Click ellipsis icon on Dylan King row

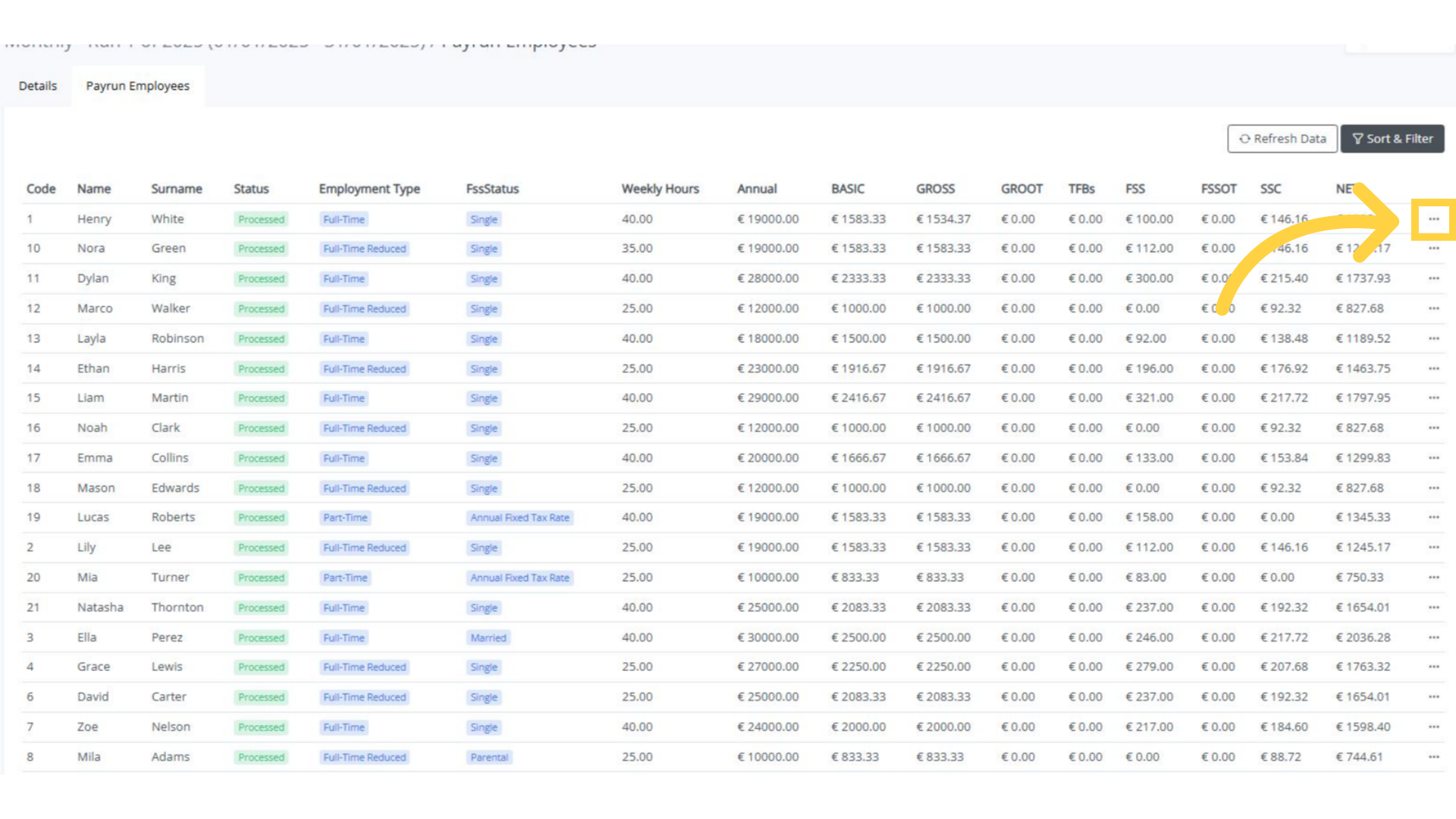[x=1433, y=278]
